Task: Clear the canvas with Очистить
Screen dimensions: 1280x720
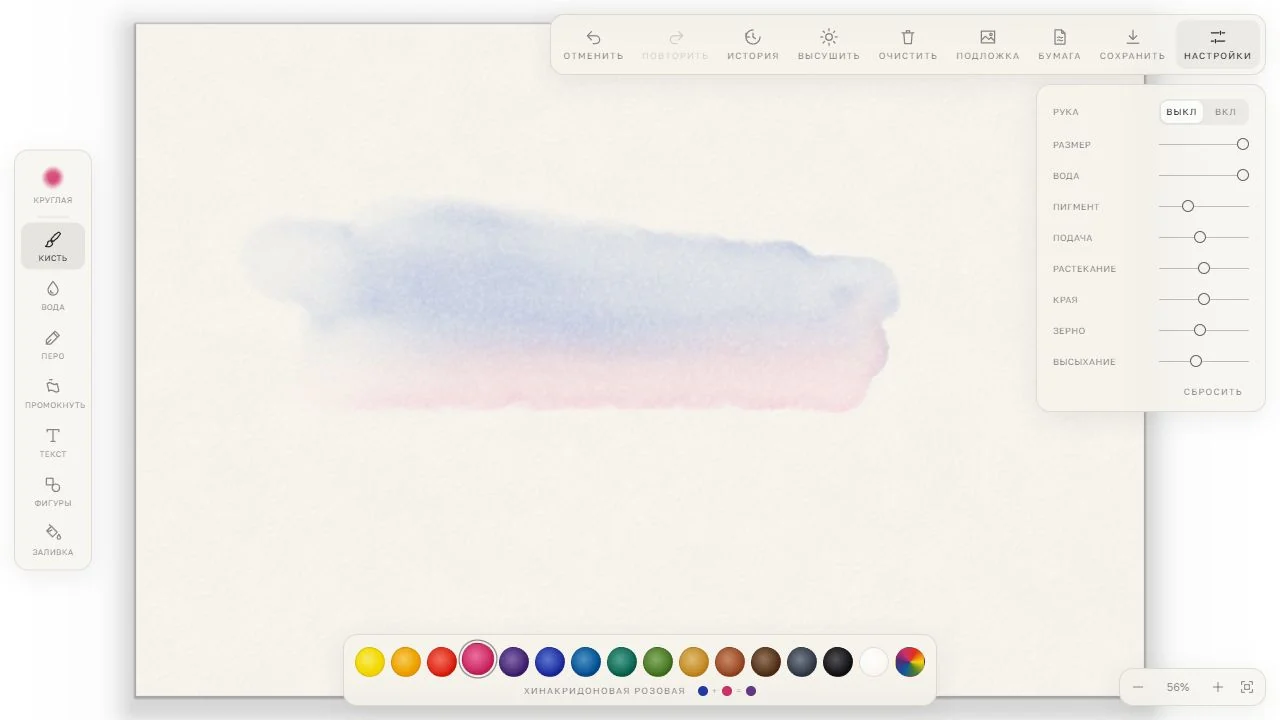Action: coord(908,45)
